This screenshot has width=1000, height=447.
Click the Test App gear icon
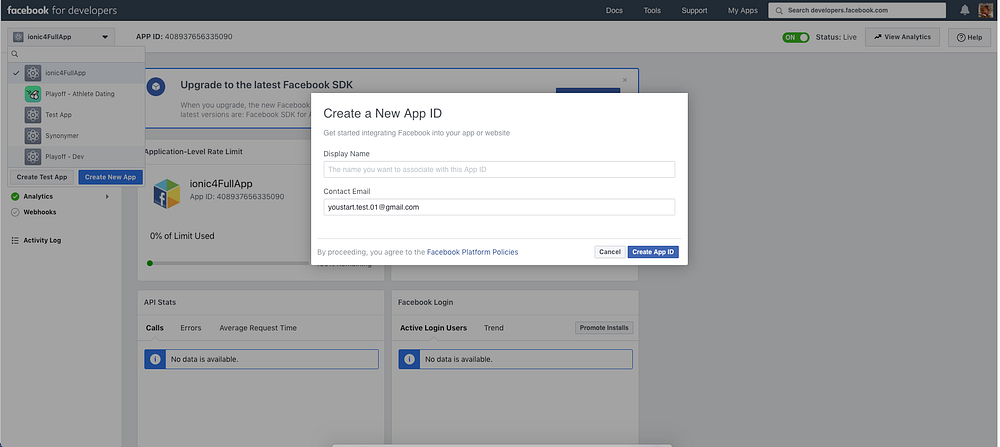[x=33, y=115]
